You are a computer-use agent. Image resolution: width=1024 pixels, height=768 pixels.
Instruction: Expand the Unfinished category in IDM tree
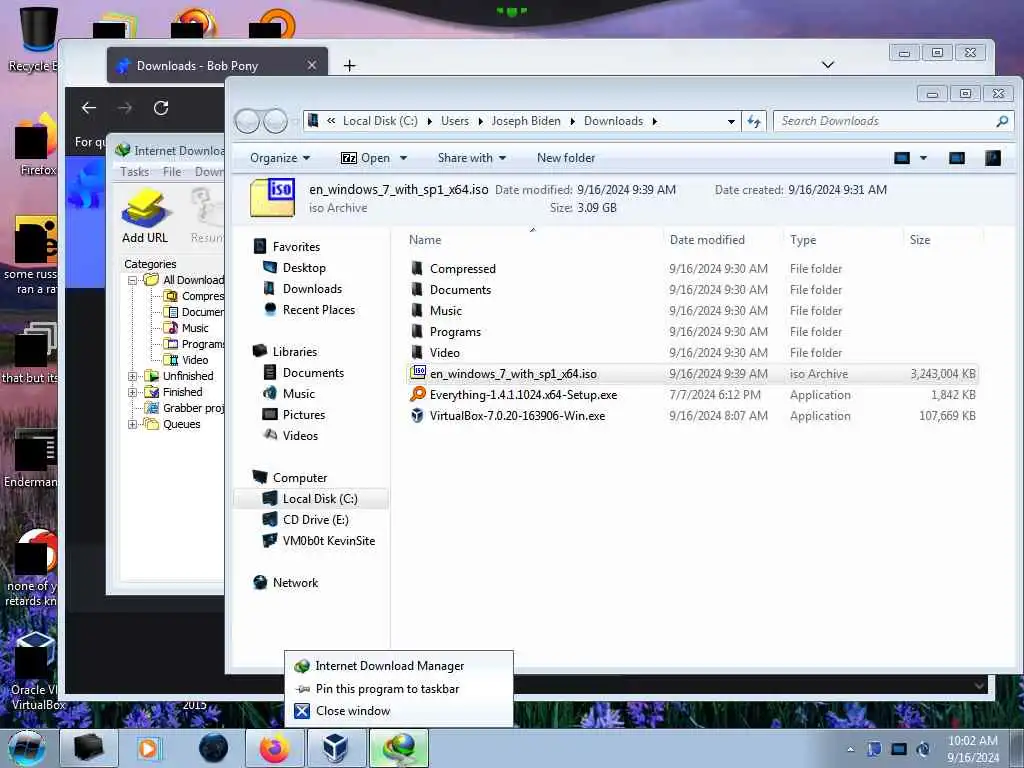133,376
